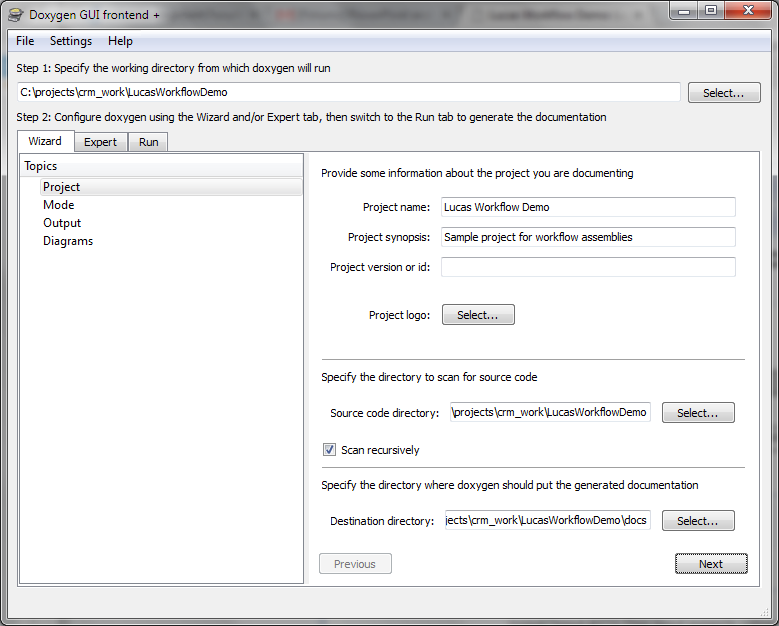Image resolution: width=779 pixels, height=626 pixels.
Task: Click the working directory input field
Action: click(x=349, y=92)
